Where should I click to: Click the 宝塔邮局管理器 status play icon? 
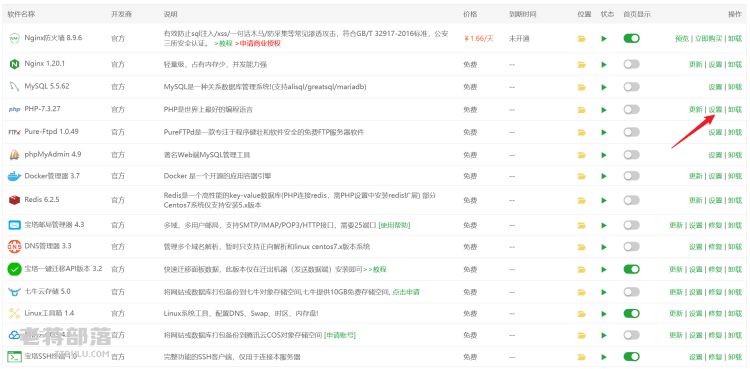604,225
